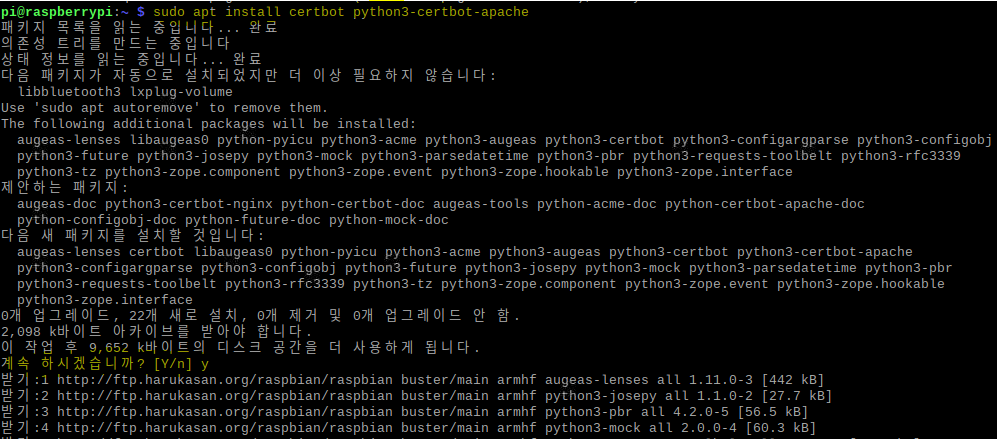Viewport: 997px width, 439px height.
Task: Click the suggested package 'python-configobj-doc'
Action: 97,220
